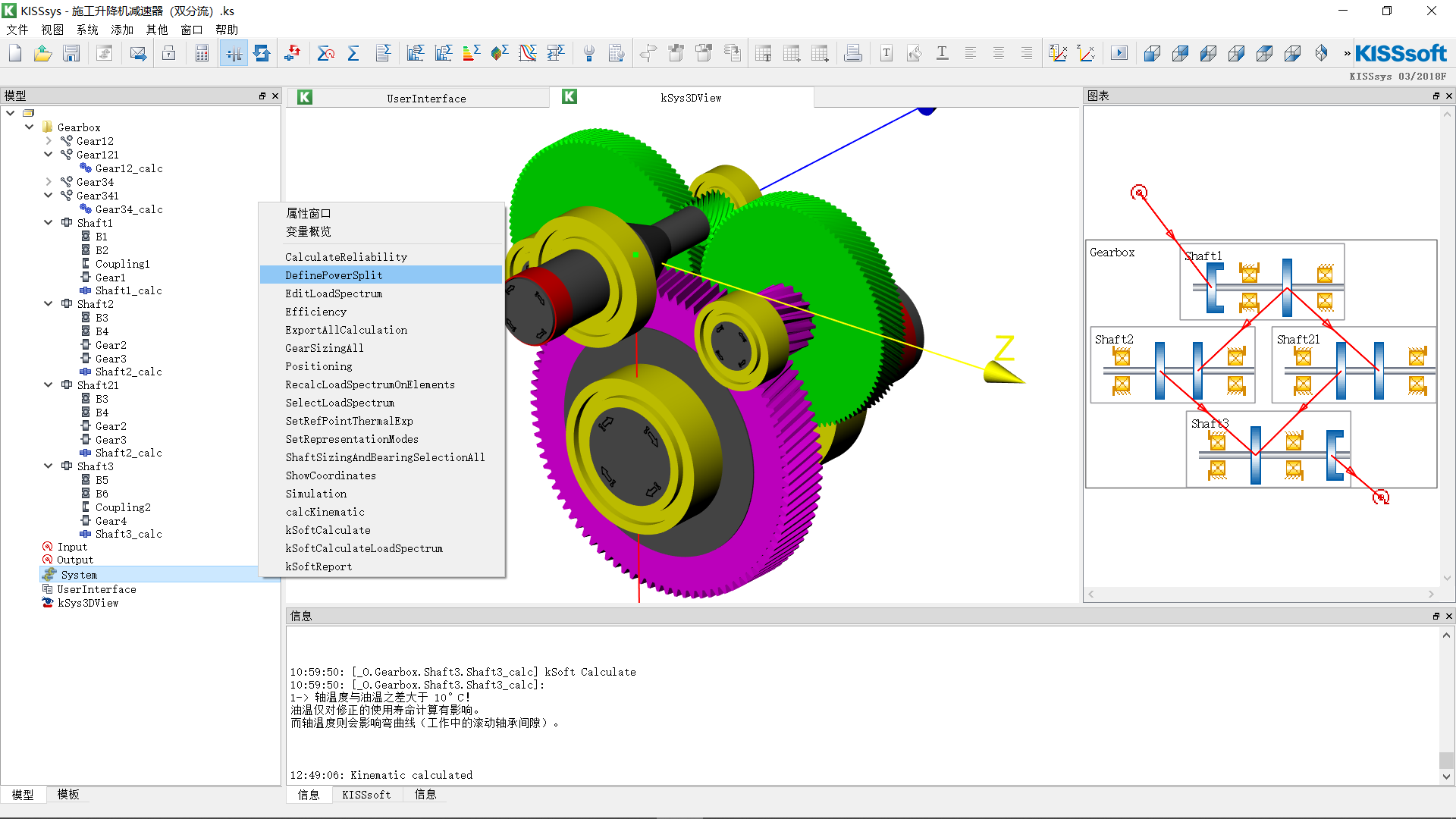The width and height of the screenshot is (1456, 819).
Task: Collapse the root model tree node
Action: (11, 113)
